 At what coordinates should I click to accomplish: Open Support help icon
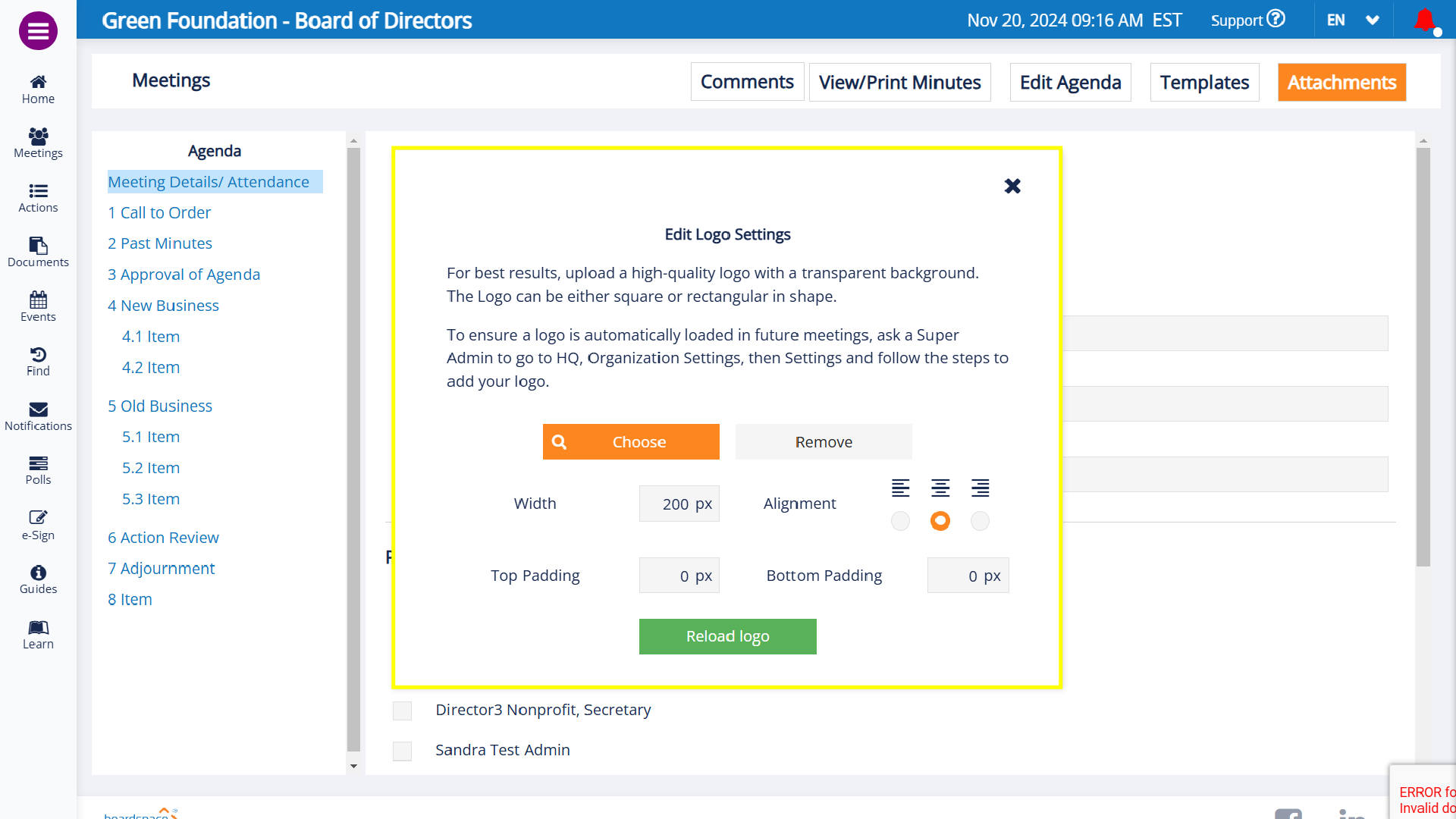pos(1276,19)
